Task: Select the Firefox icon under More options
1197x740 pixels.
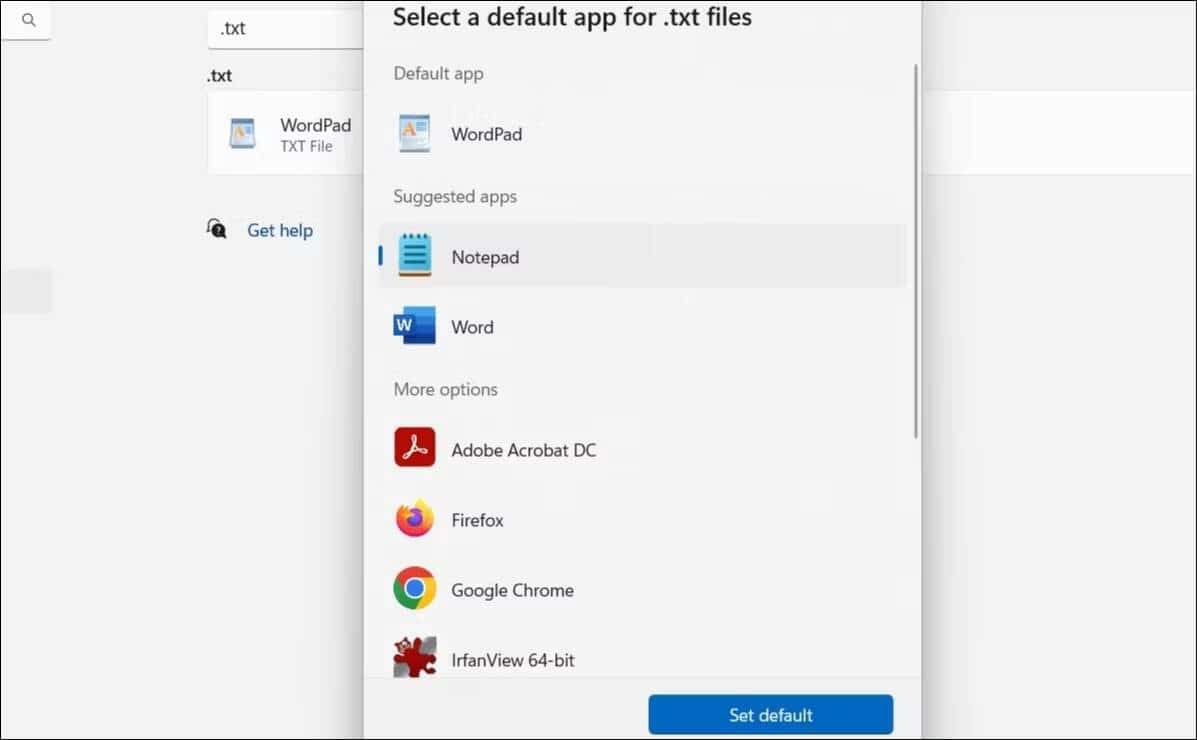Action: tap(414, 519)
